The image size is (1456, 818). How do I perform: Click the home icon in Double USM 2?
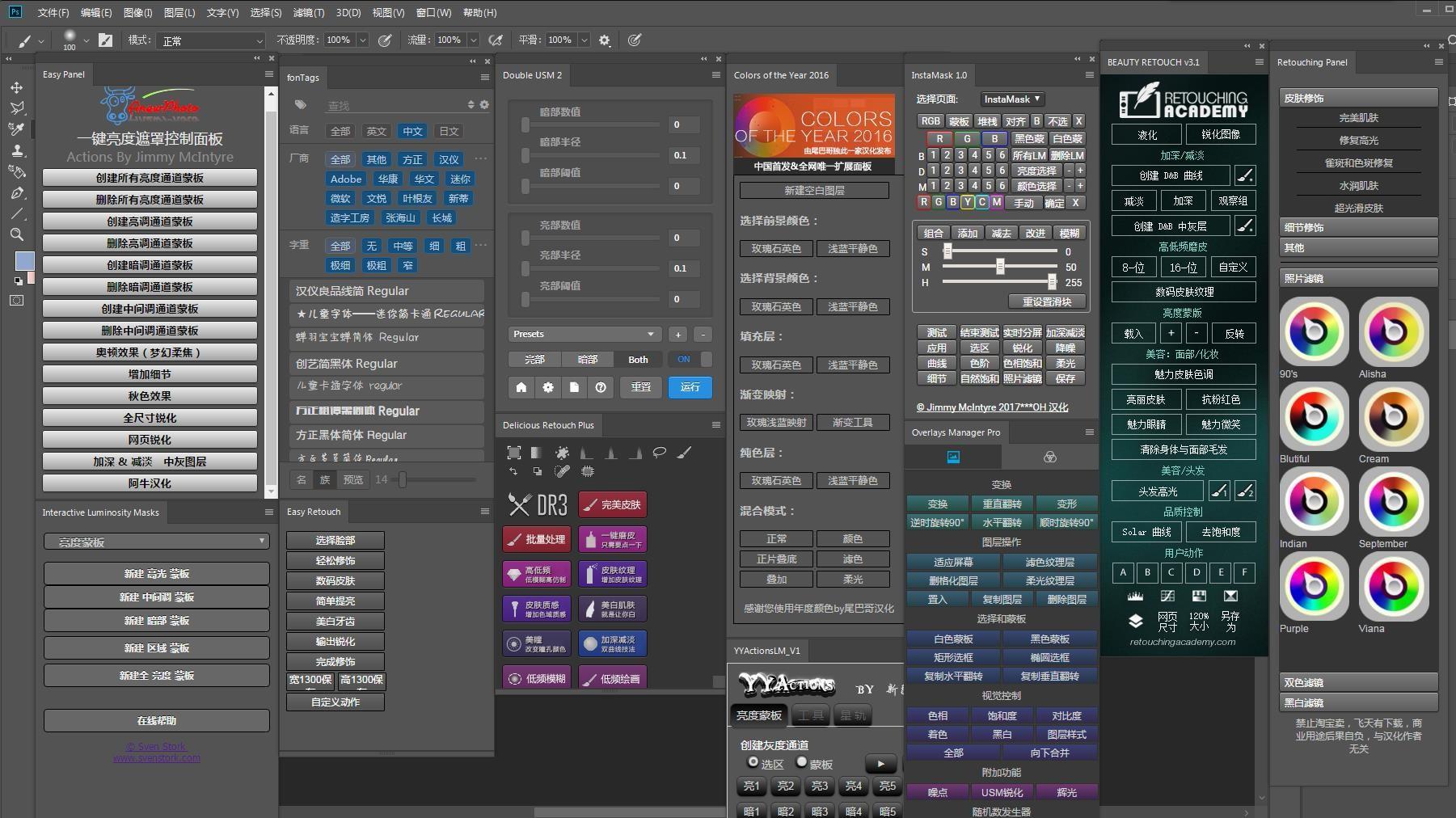(x=521, y=387)
